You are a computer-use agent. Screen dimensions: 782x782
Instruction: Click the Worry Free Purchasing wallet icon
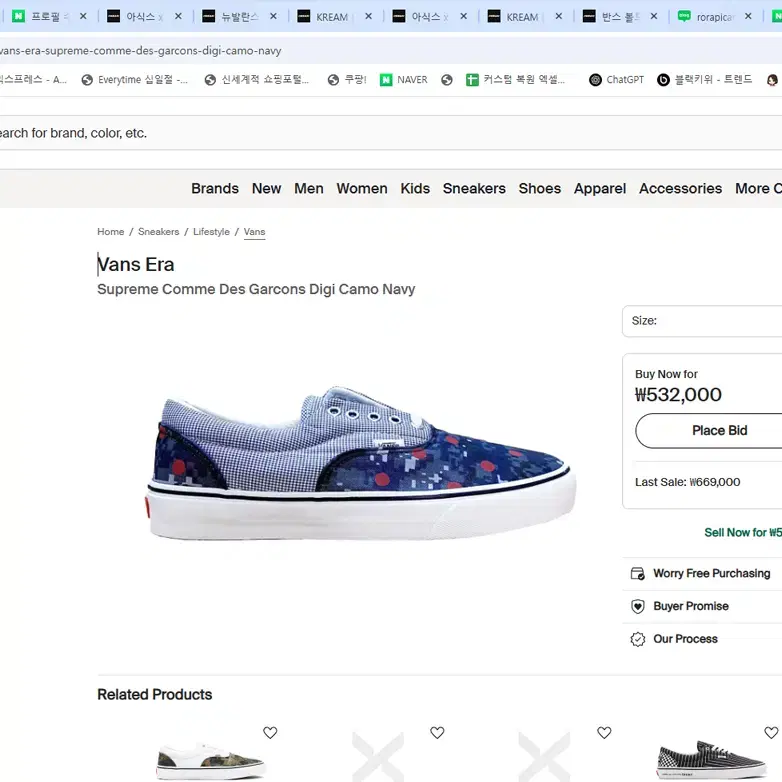pyautogui.click(x=637, y=574)
